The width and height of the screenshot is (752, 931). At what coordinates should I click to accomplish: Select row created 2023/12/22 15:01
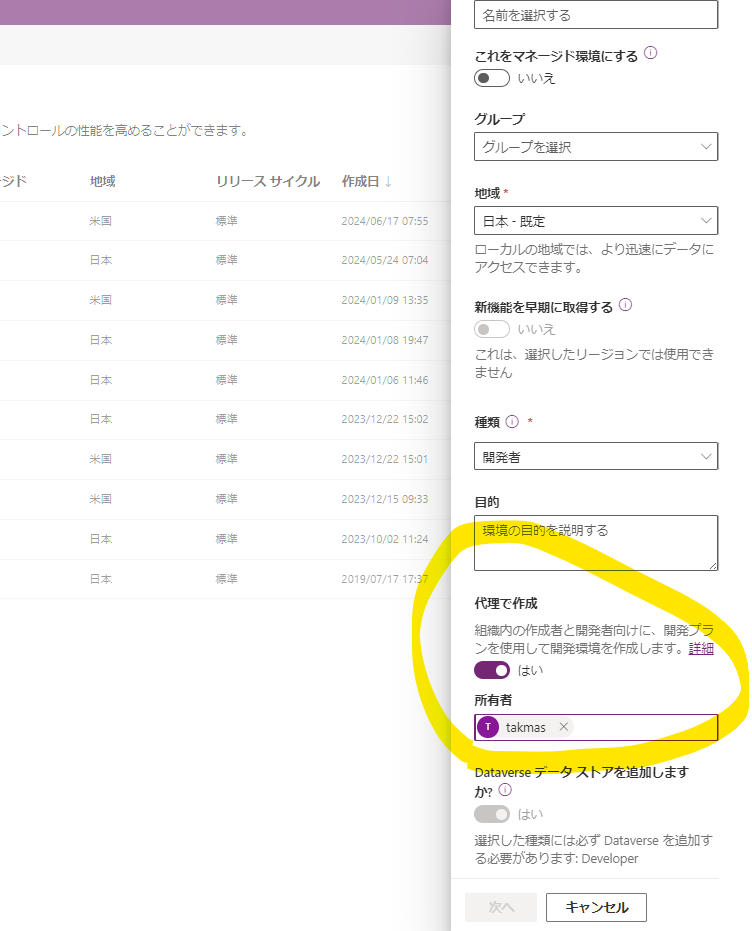[226, 459]
